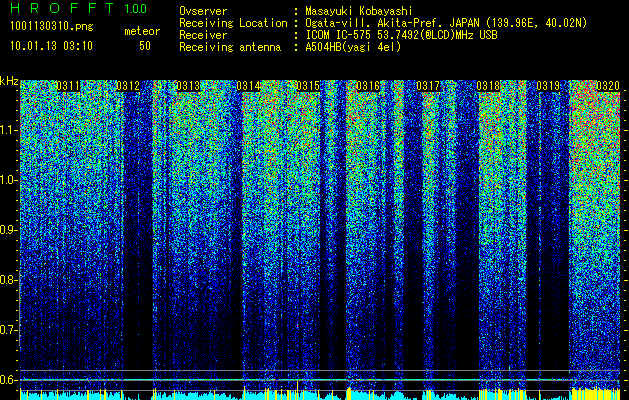
Task: Select the filename 1001130310.png
Action: 52,26
